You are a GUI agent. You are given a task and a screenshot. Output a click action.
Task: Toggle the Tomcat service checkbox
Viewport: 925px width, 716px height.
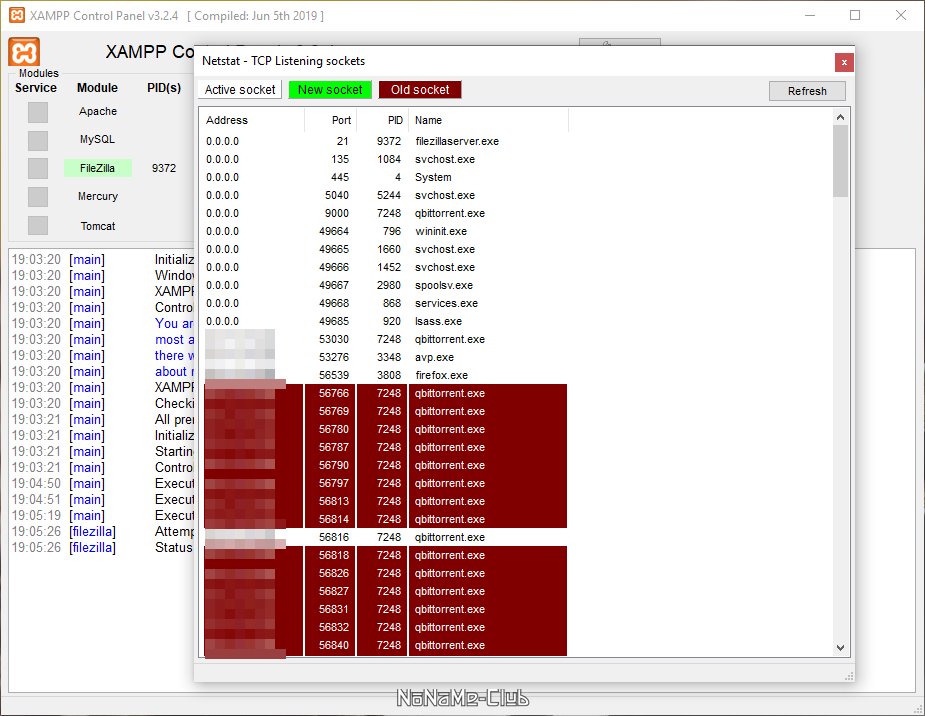[38, 226]
